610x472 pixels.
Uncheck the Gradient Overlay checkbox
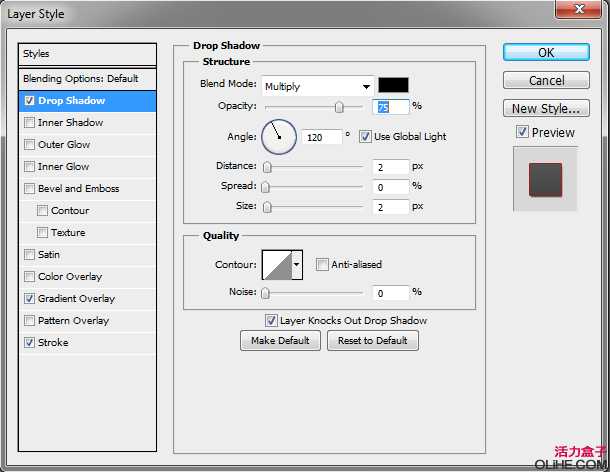[29, 299]
